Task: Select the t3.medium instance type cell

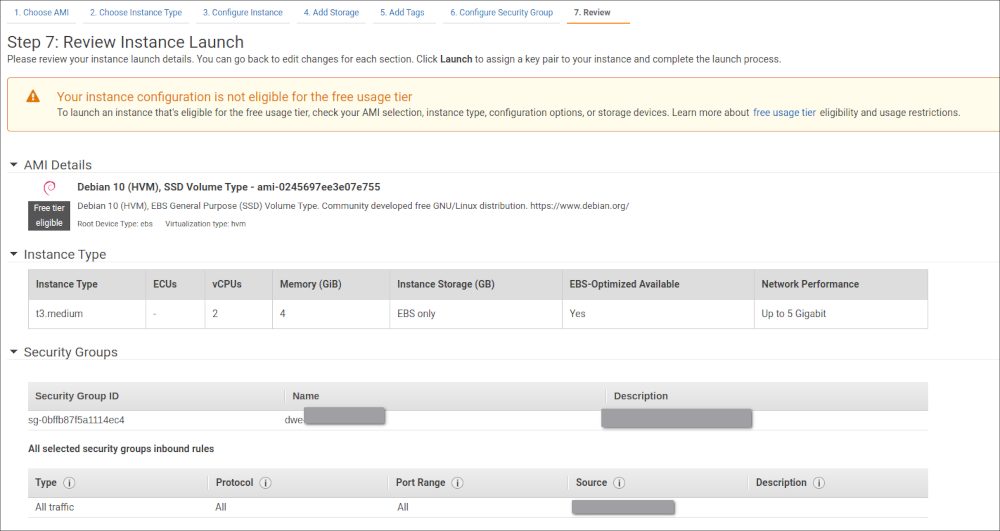Action: pyautogui.click(x=87, y=314)
